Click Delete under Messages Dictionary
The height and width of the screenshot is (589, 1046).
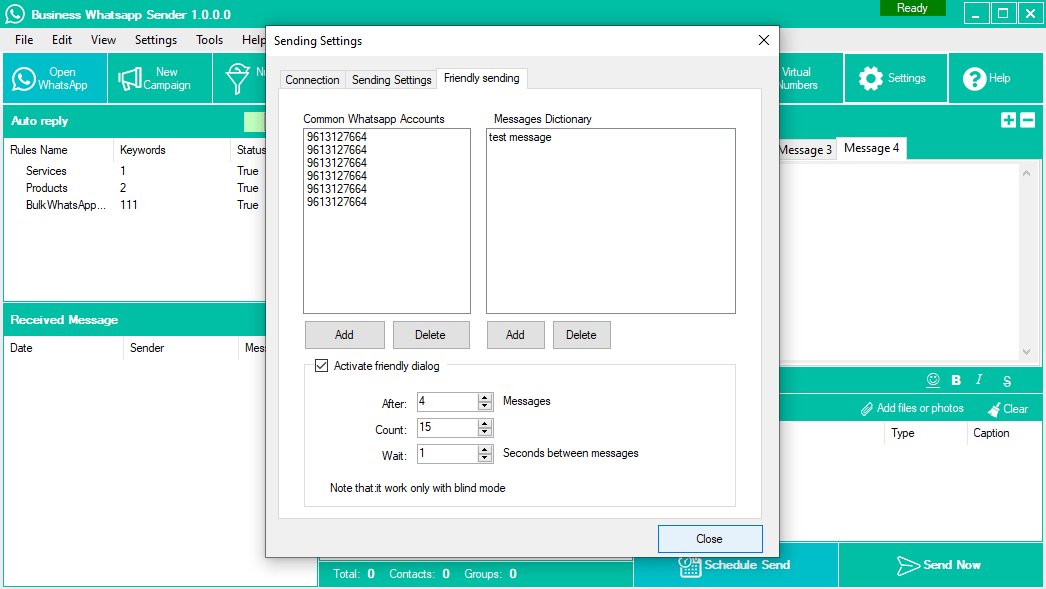pos(581,335)
